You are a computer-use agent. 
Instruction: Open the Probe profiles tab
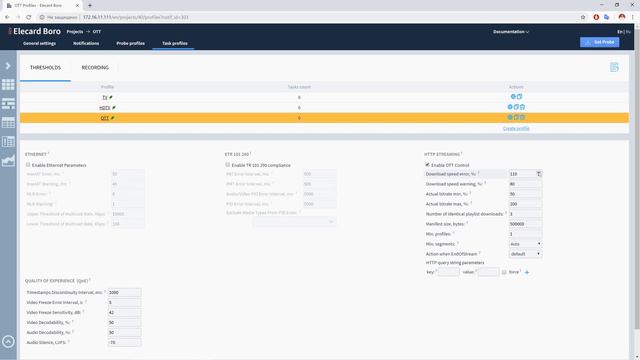point(131,43)
